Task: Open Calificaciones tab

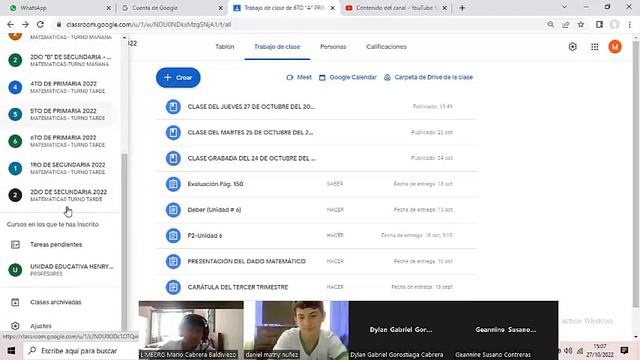Action: tap(386, 47)
